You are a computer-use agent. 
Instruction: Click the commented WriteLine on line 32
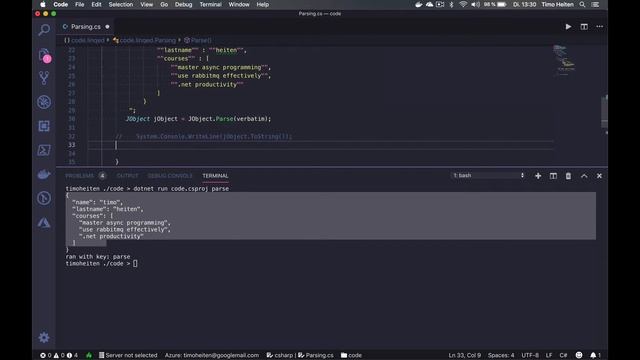(204, 136)
